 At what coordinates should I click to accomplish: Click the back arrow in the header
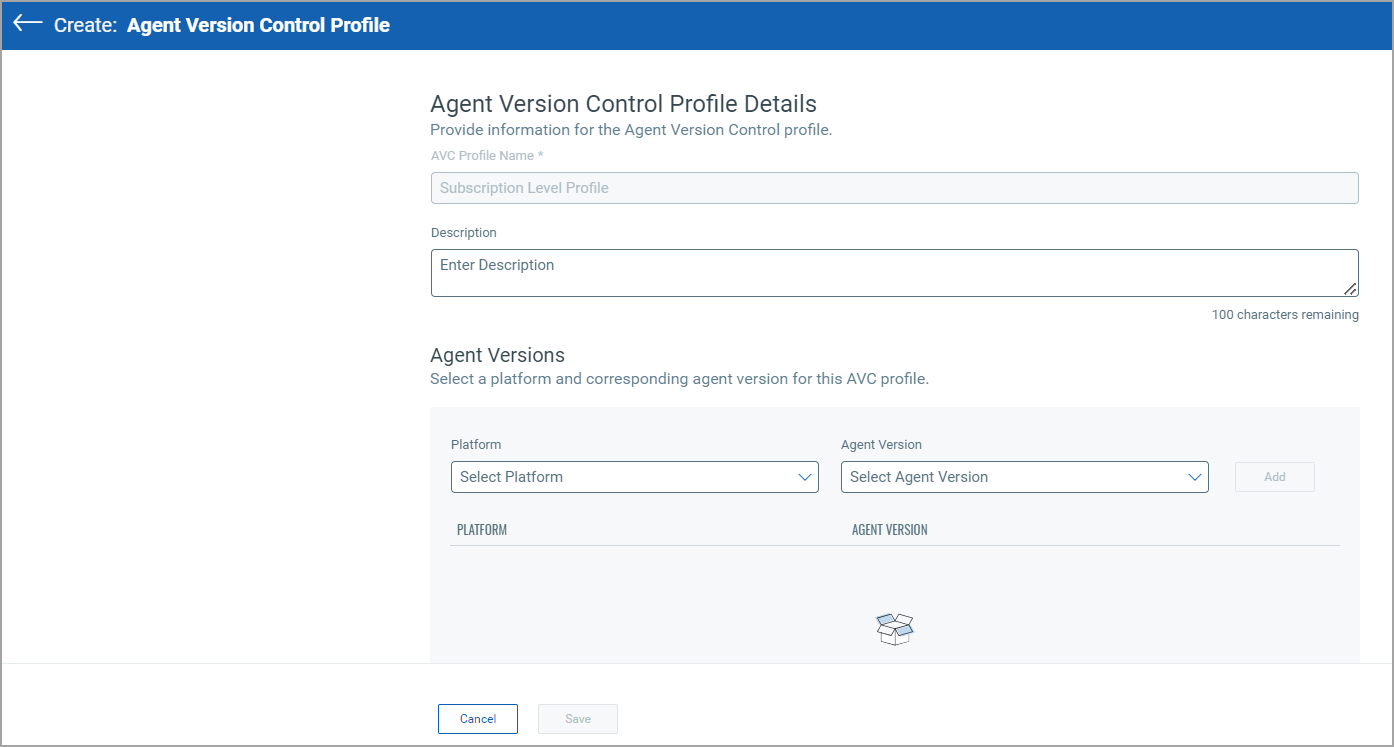pos(28,25)
